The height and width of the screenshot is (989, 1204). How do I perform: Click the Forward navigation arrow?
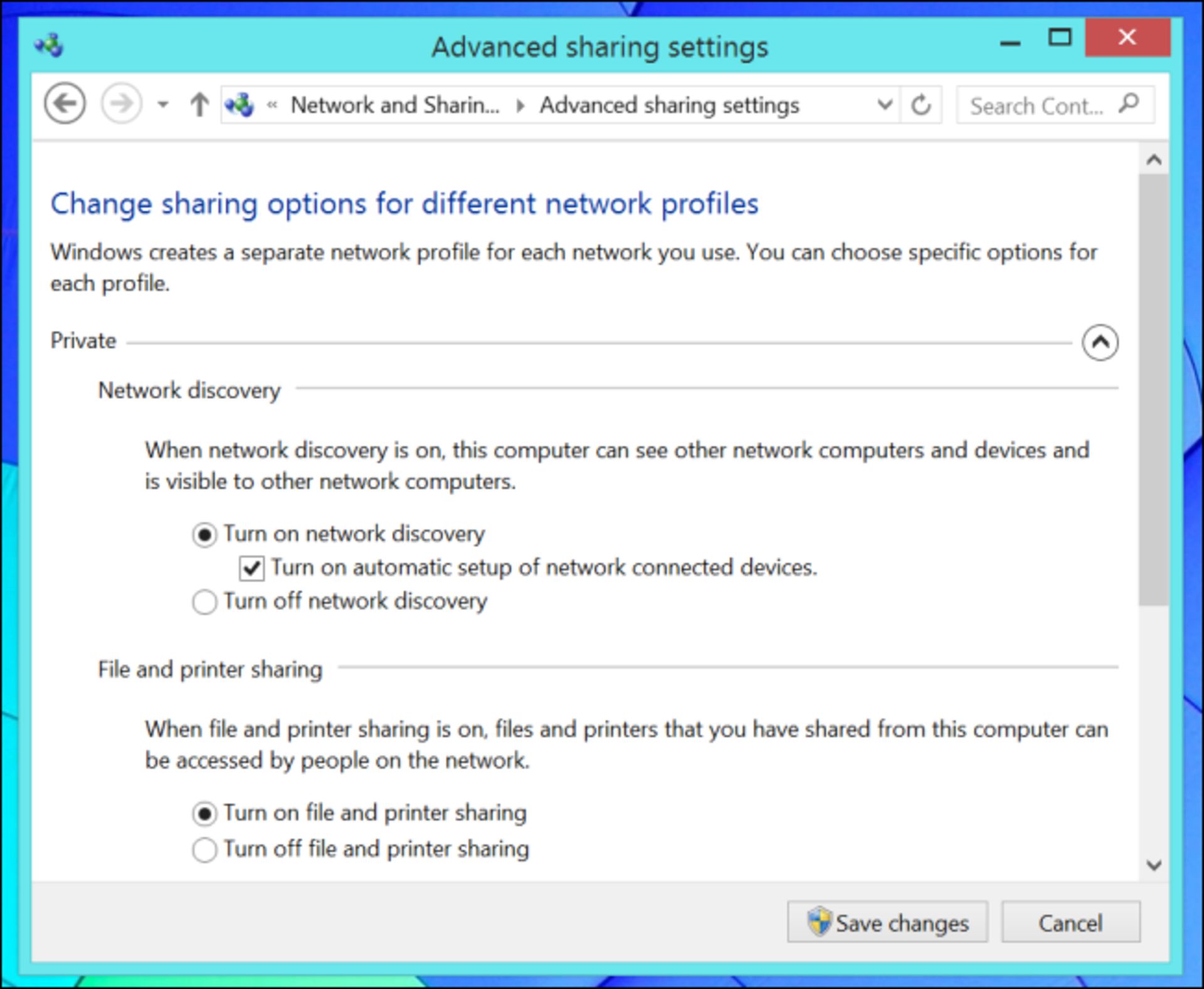click(x=121, y=103)
